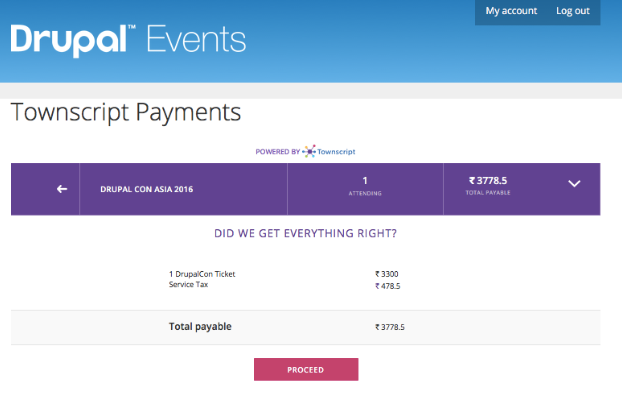The height and width of the screenshot is (403, 622).
Task: Click the PROCEED button
Action: (306, 369)
